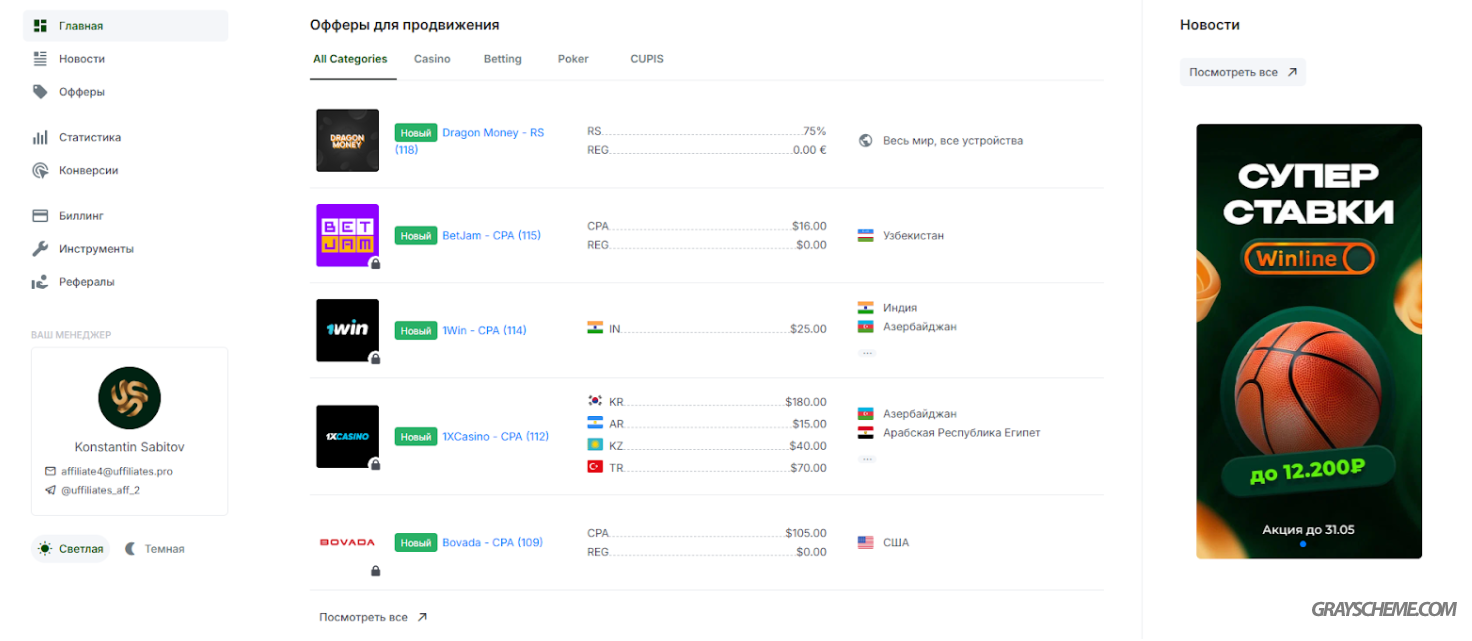
Task: Click the Биллинг card icon
Action: point(40,216)
